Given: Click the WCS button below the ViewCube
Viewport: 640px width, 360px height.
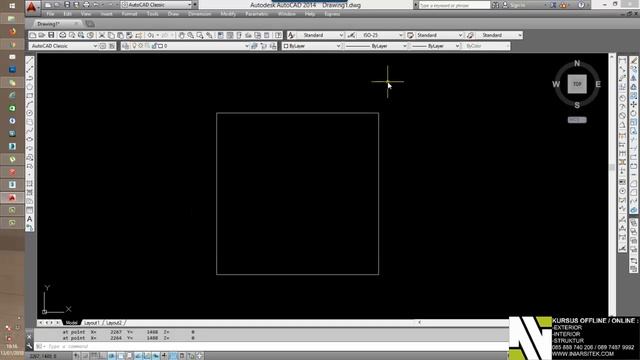Looking at the screenshot, I should tap(577, 120).
